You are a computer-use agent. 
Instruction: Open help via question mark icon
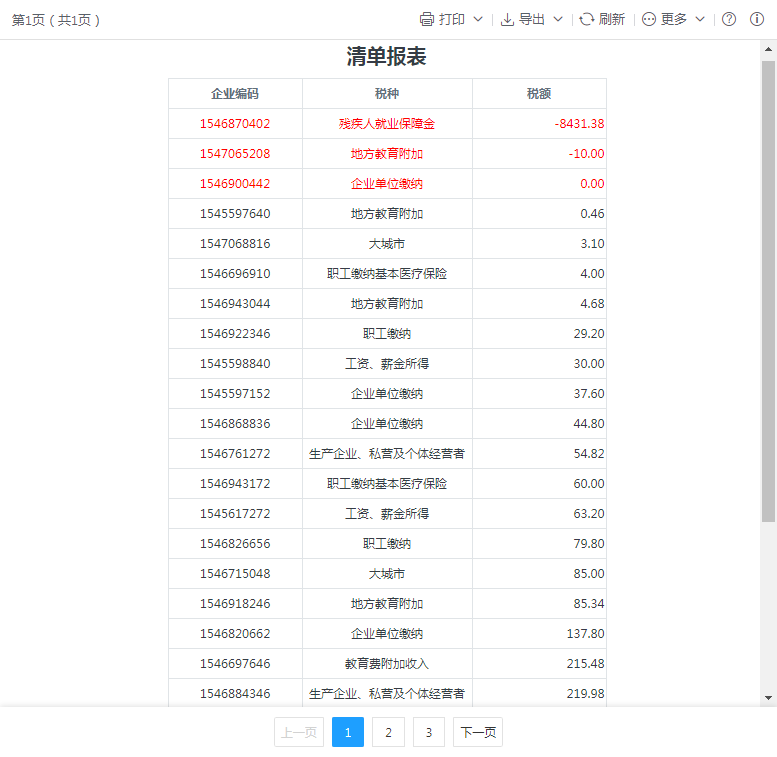click(x=729, y=19)
